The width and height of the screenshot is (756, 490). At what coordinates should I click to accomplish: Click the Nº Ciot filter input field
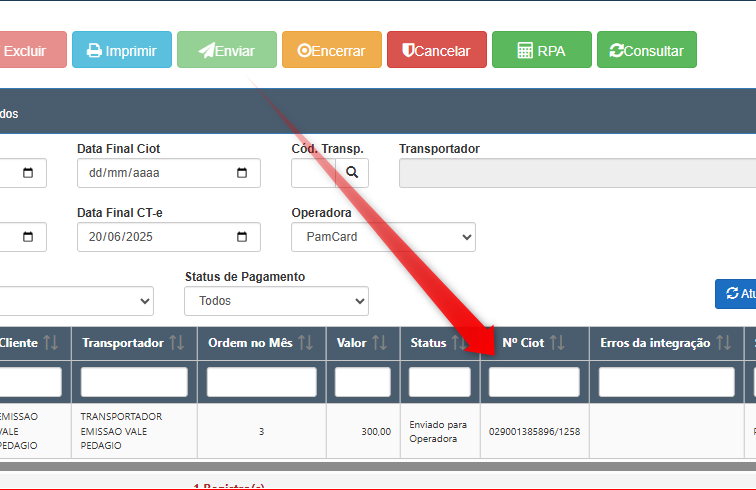534,382
